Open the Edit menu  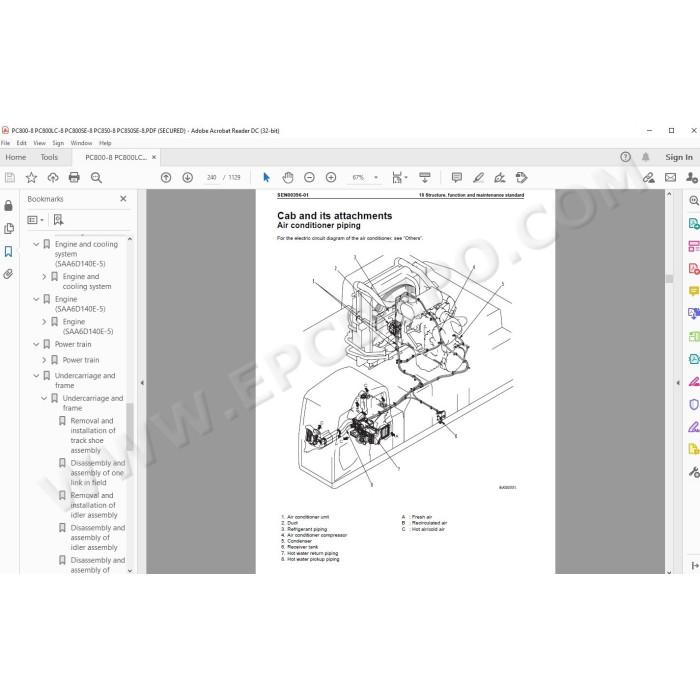click(x=21, y=143)
